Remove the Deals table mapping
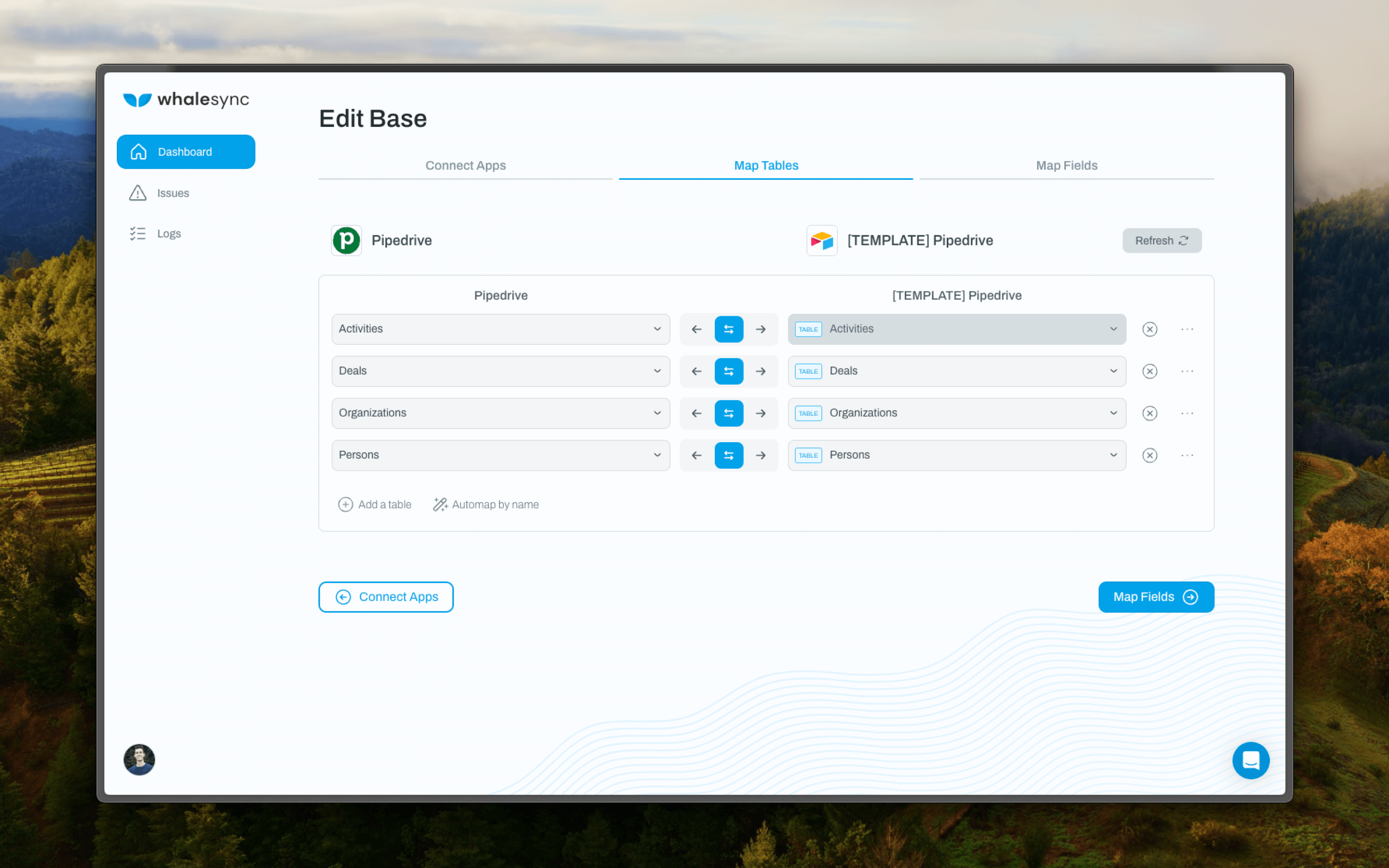Image resolution: width=1389 pixels, height=868 pixels. pos(1149,371)
